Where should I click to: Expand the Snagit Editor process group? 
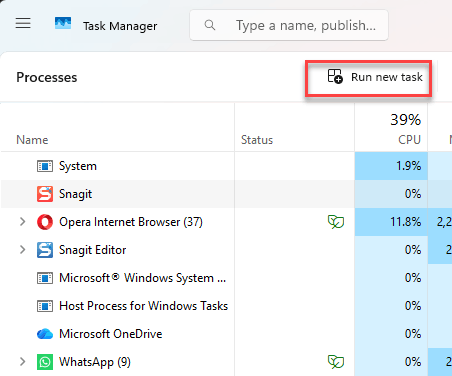[x=22, y=250]
